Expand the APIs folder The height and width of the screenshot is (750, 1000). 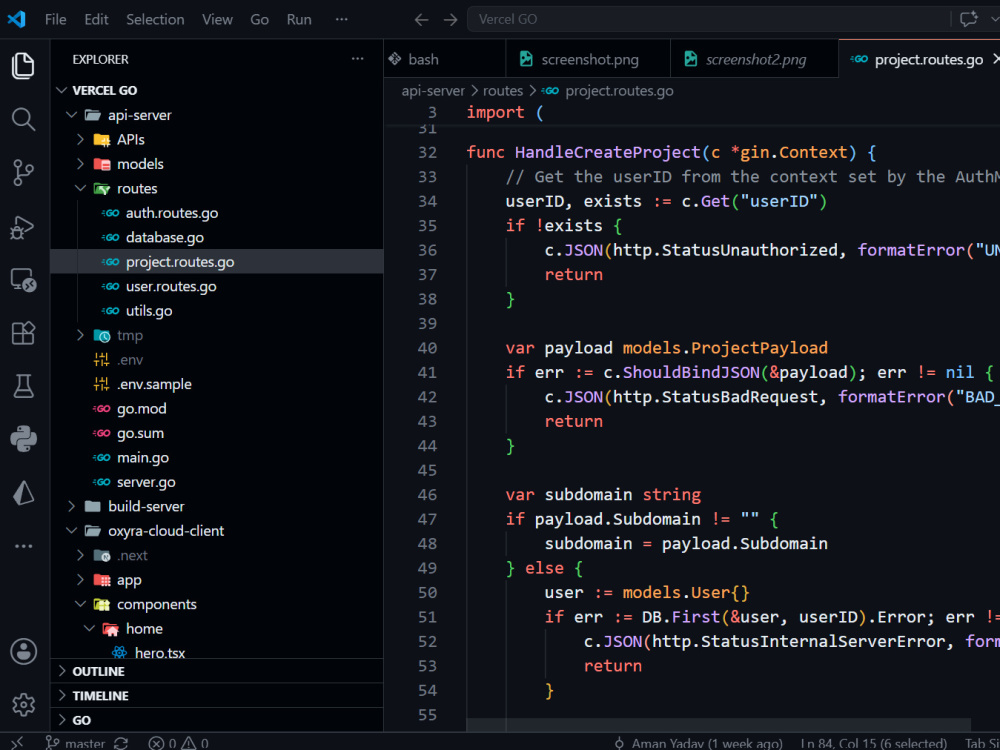point(217,140)
